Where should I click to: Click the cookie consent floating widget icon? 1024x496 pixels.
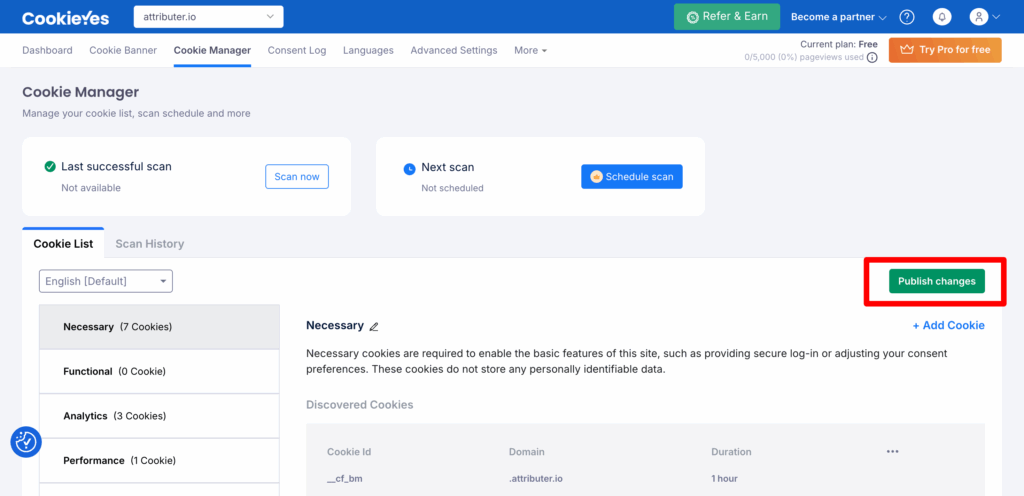click(x=25, y=441)
